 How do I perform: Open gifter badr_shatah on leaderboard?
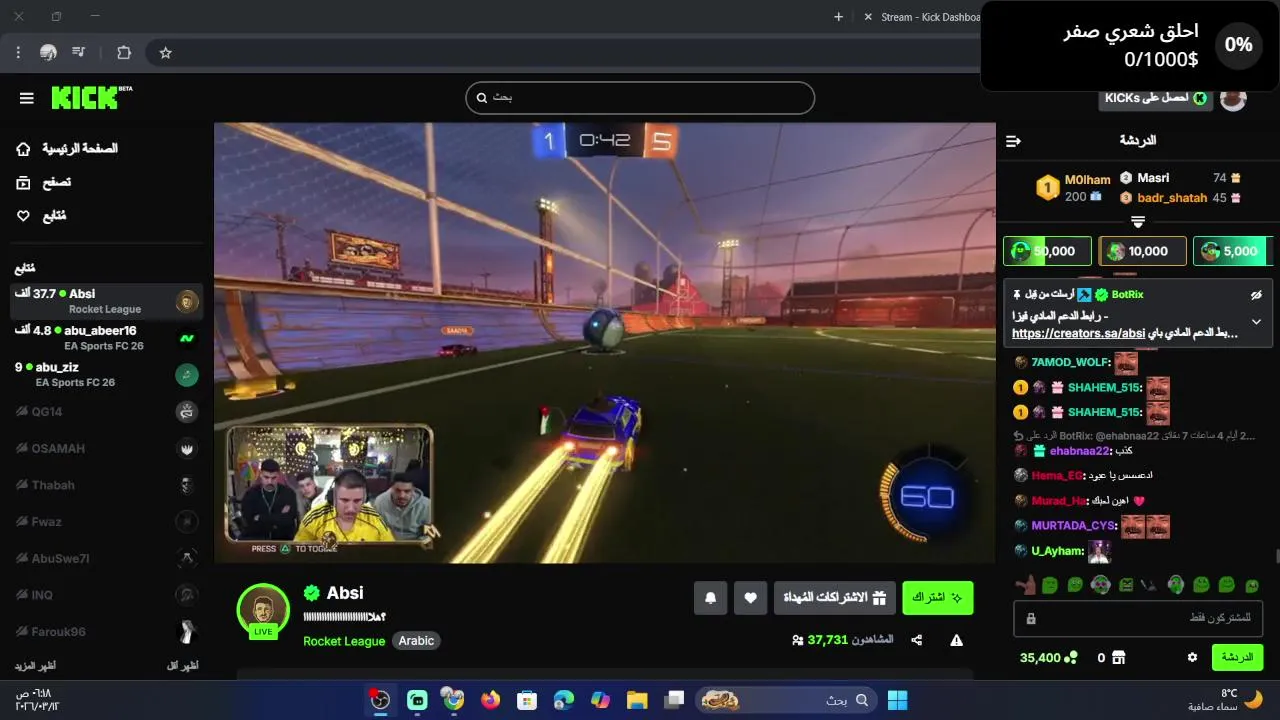(1172, 198)
